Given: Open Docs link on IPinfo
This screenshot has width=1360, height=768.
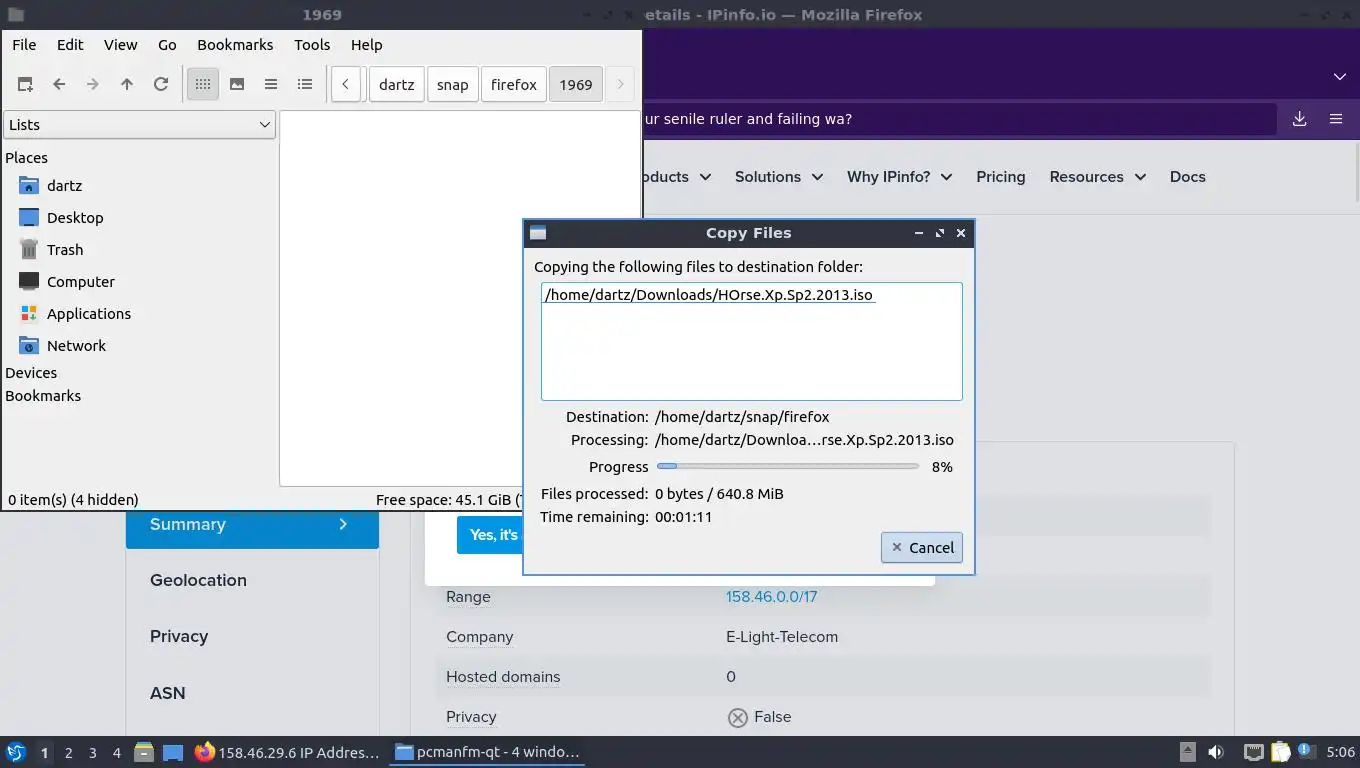Looking at the screenshot, I should coord(1188,177).
